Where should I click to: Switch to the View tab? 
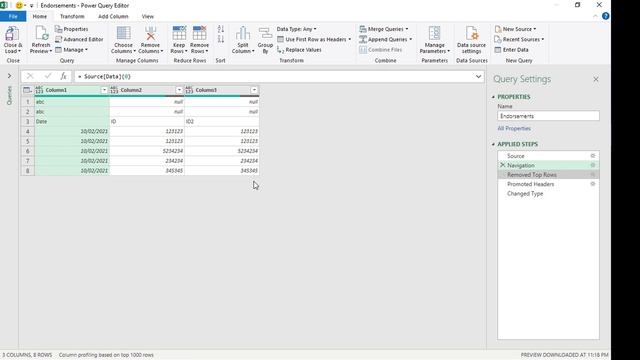pos(148,16)
